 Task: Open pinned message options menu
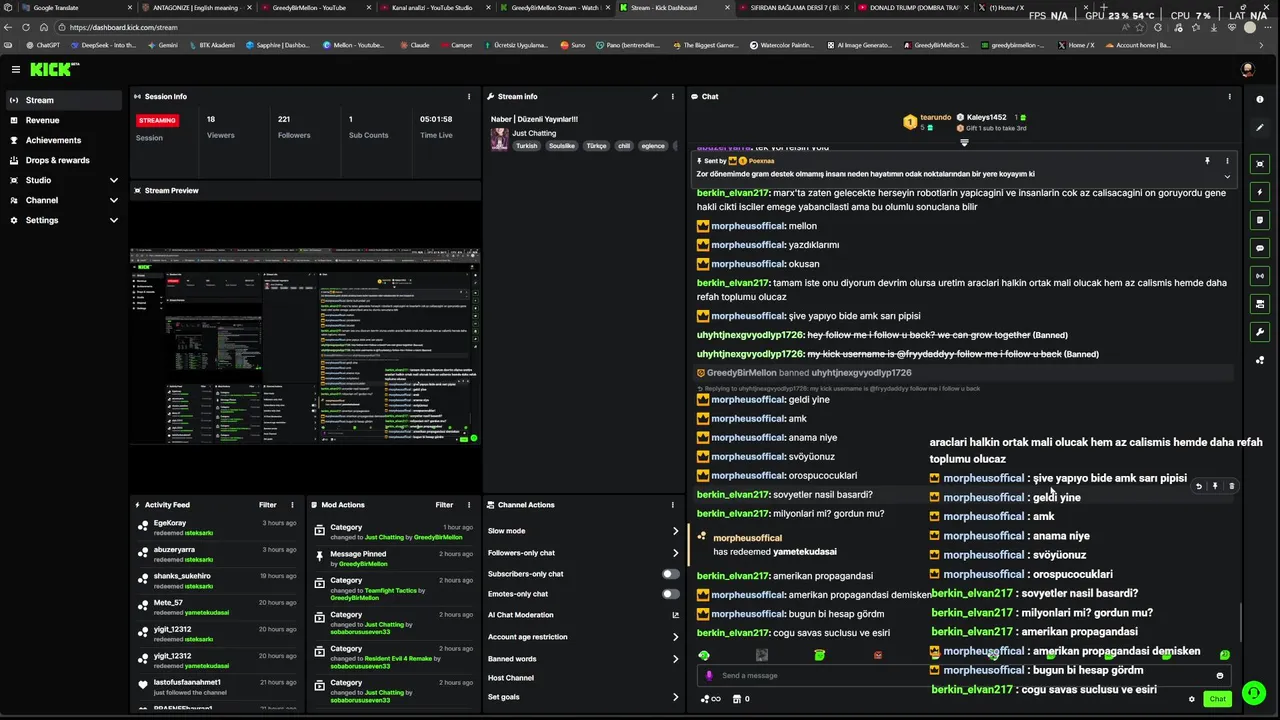pos(1227,161)
